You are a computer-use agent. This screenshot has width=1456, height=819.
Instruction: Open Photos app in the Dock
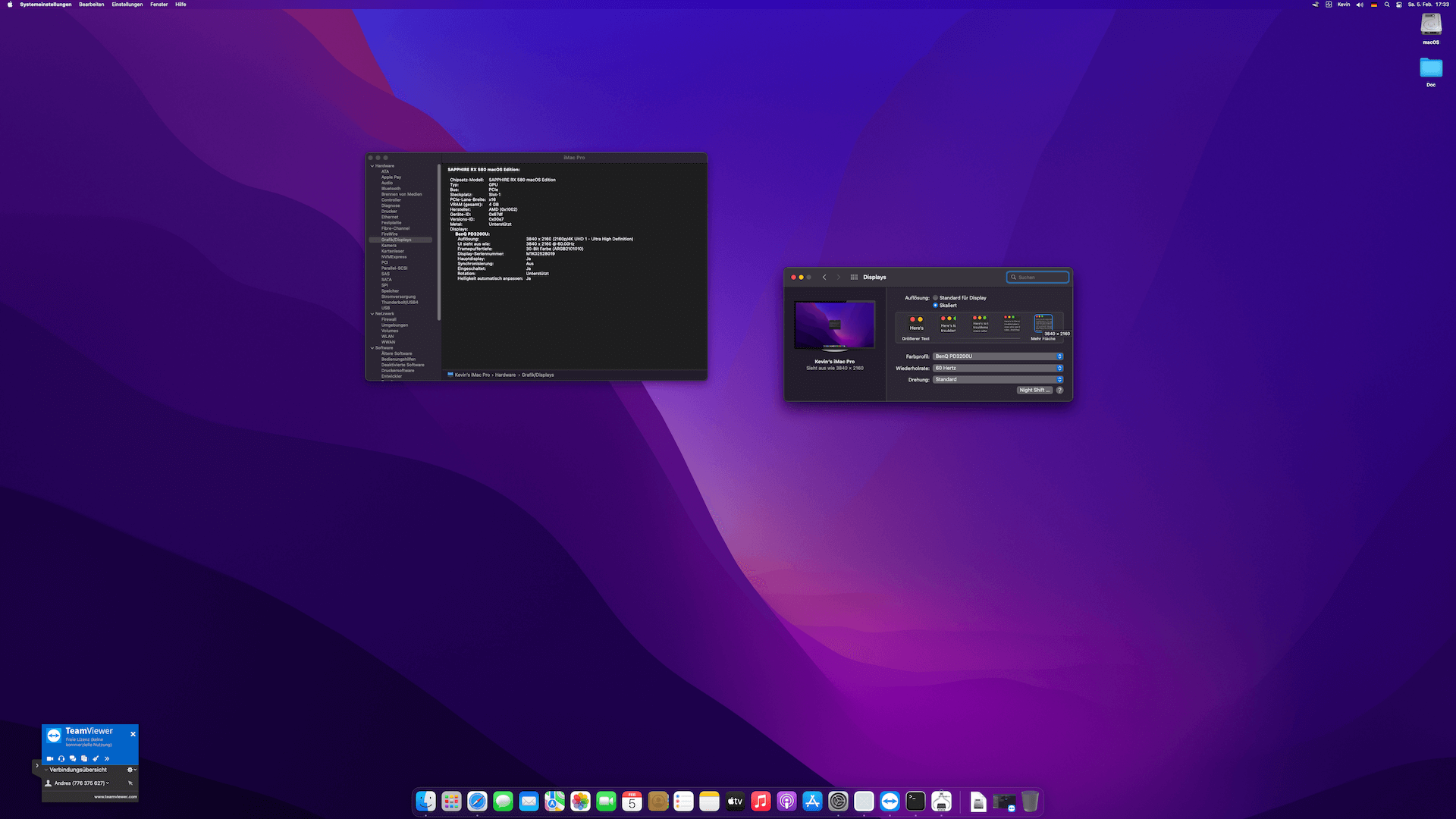click(581, 801)
